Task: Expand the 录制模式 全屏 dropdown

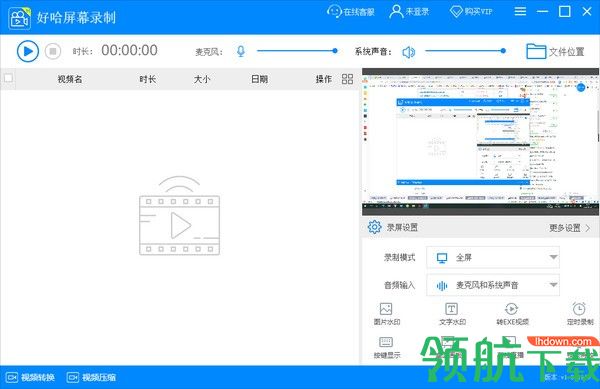Action: [493, 257]
